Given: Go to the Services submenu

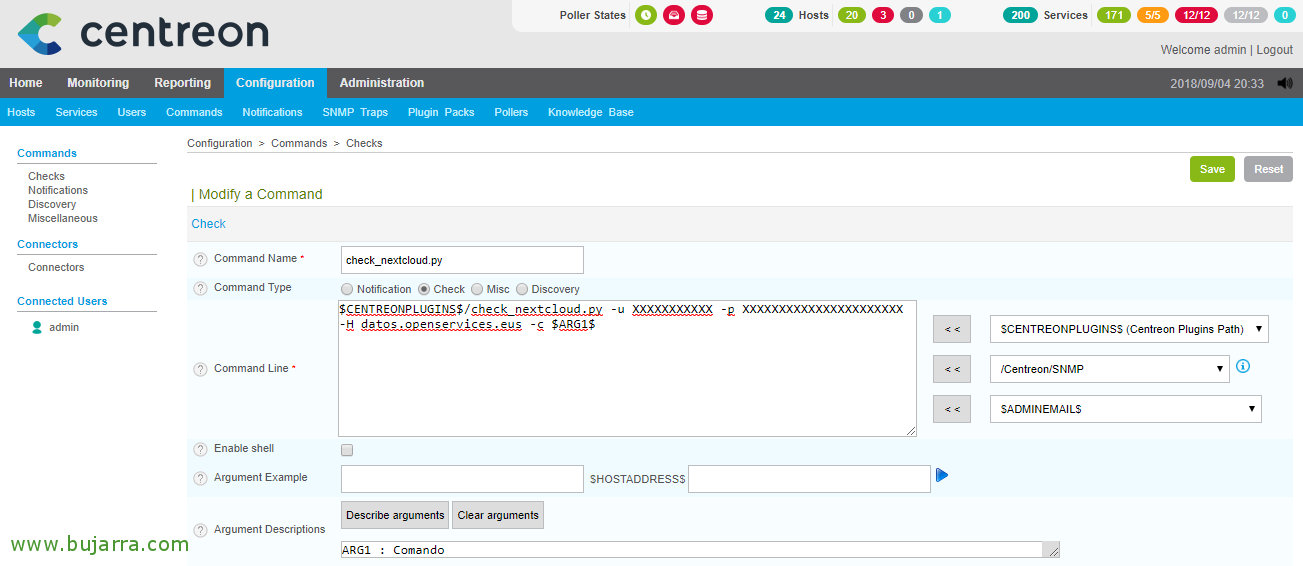Looking at the screenshot, I should point(76,112).
